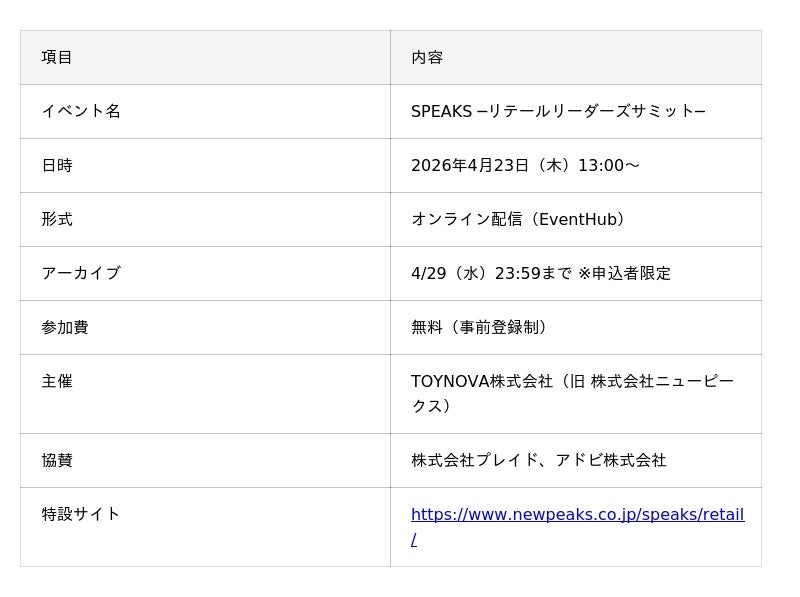Select the 日時 row label

pos(57,165)
